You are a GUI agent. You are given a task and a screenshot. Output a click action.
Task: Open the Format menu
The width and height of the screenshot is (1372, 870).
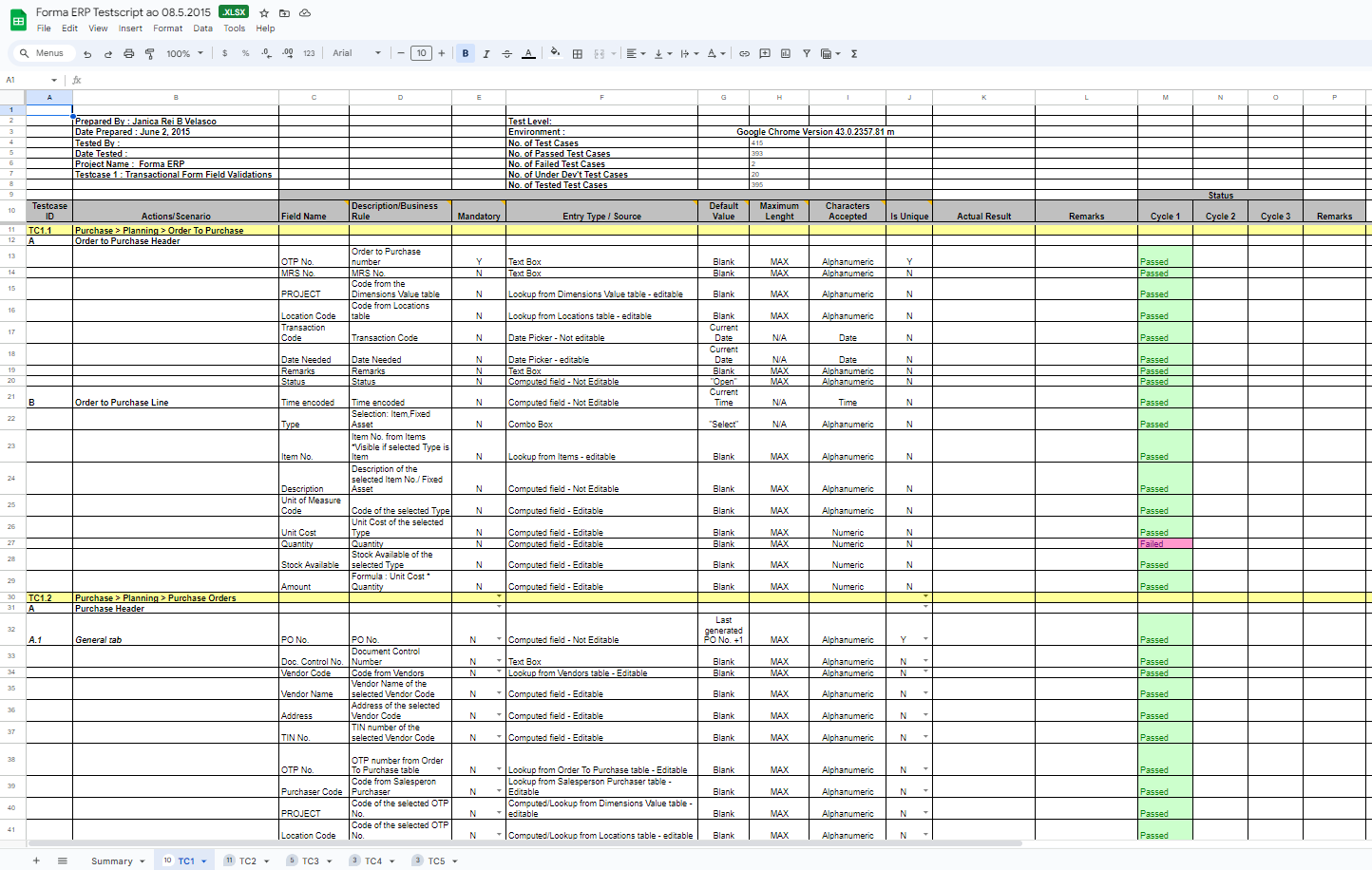point(167,28)
